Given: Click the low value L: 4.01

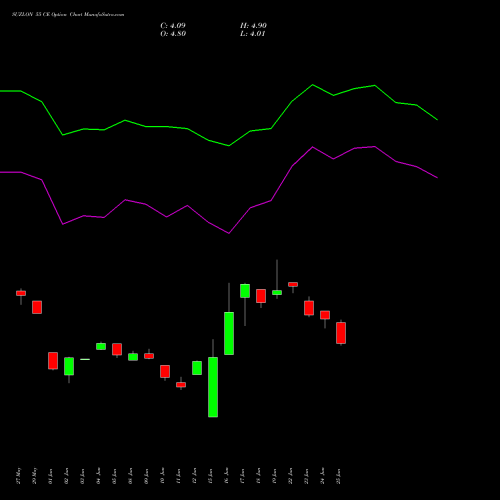Looking at the screenshot, I should point(253,34).
